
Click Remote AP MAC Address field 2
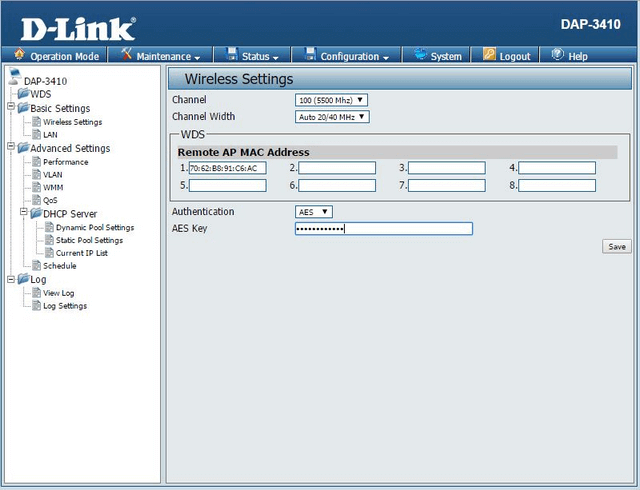[337, 168]
